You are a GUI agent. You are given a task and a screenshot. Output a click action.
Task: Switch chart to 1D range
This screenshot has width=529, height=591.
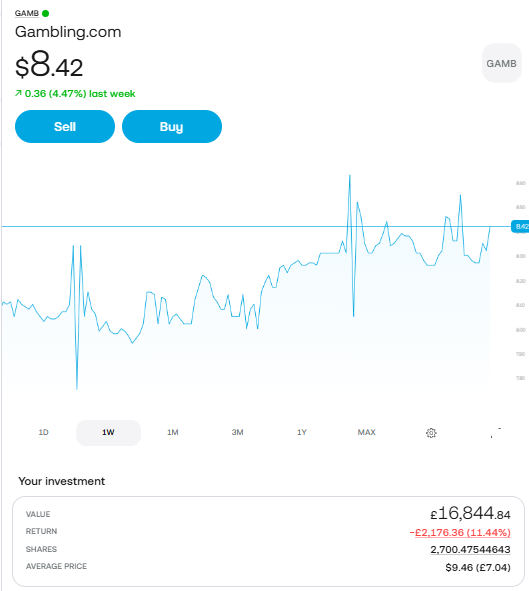pyautogui.click(x=44, y=432)
